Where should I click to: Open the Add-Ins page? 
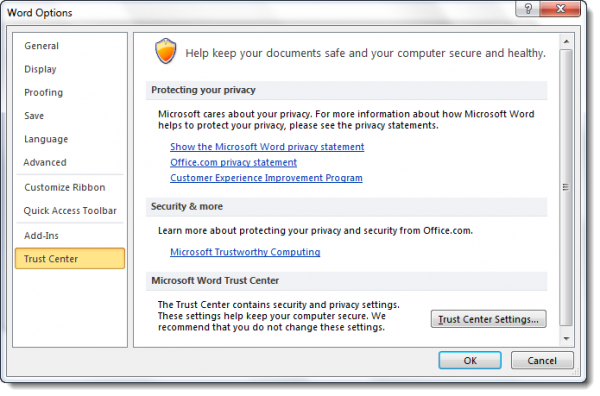41,236
